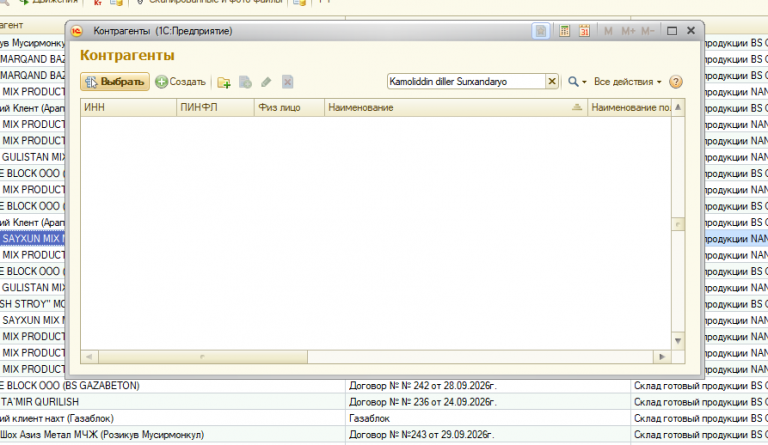Open the search dropdown arrow
The width and height of the screenshot is (768, 445).
coord(584,82)
